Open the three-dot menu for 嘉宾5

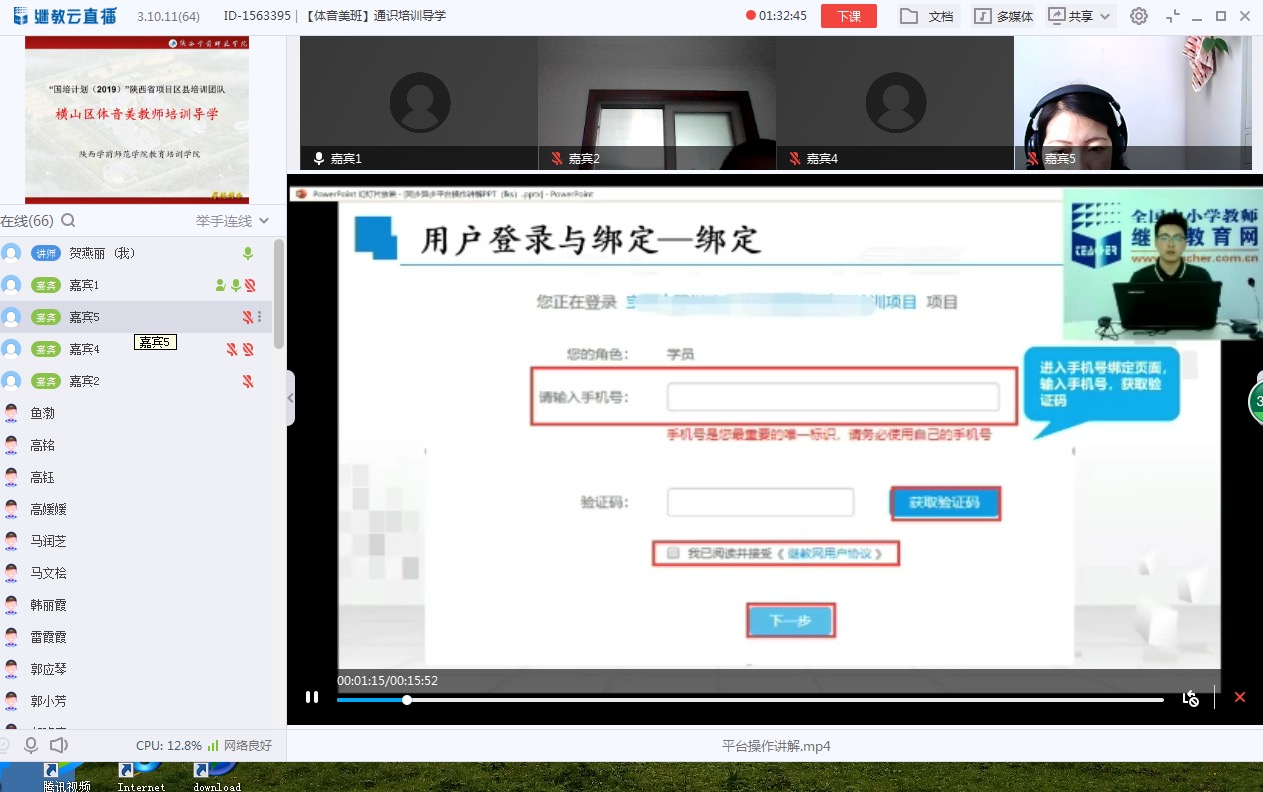[259, 317]
